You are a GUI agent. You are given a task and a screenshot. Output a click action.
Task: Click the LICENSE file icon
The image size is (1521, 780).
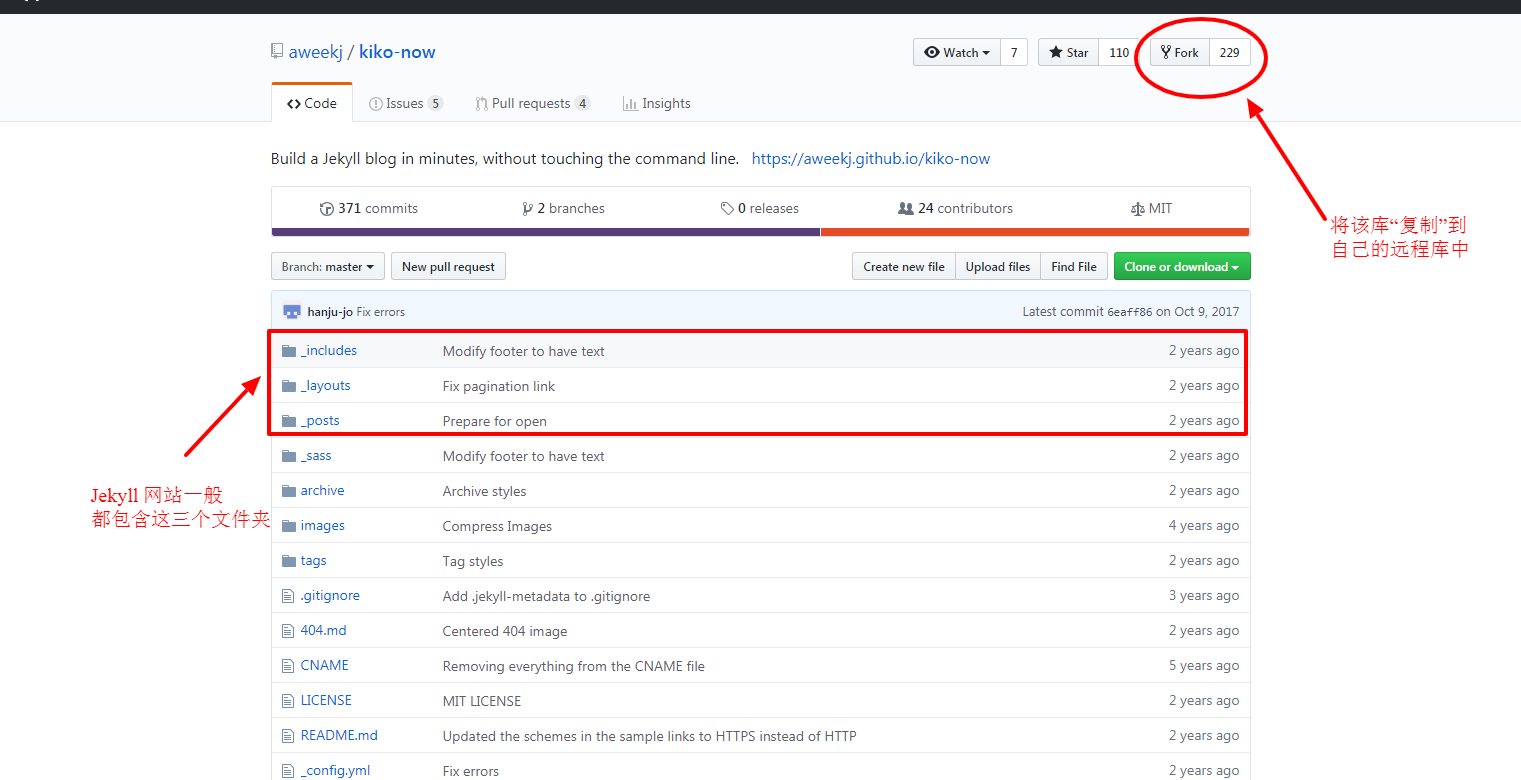[289, 701]
